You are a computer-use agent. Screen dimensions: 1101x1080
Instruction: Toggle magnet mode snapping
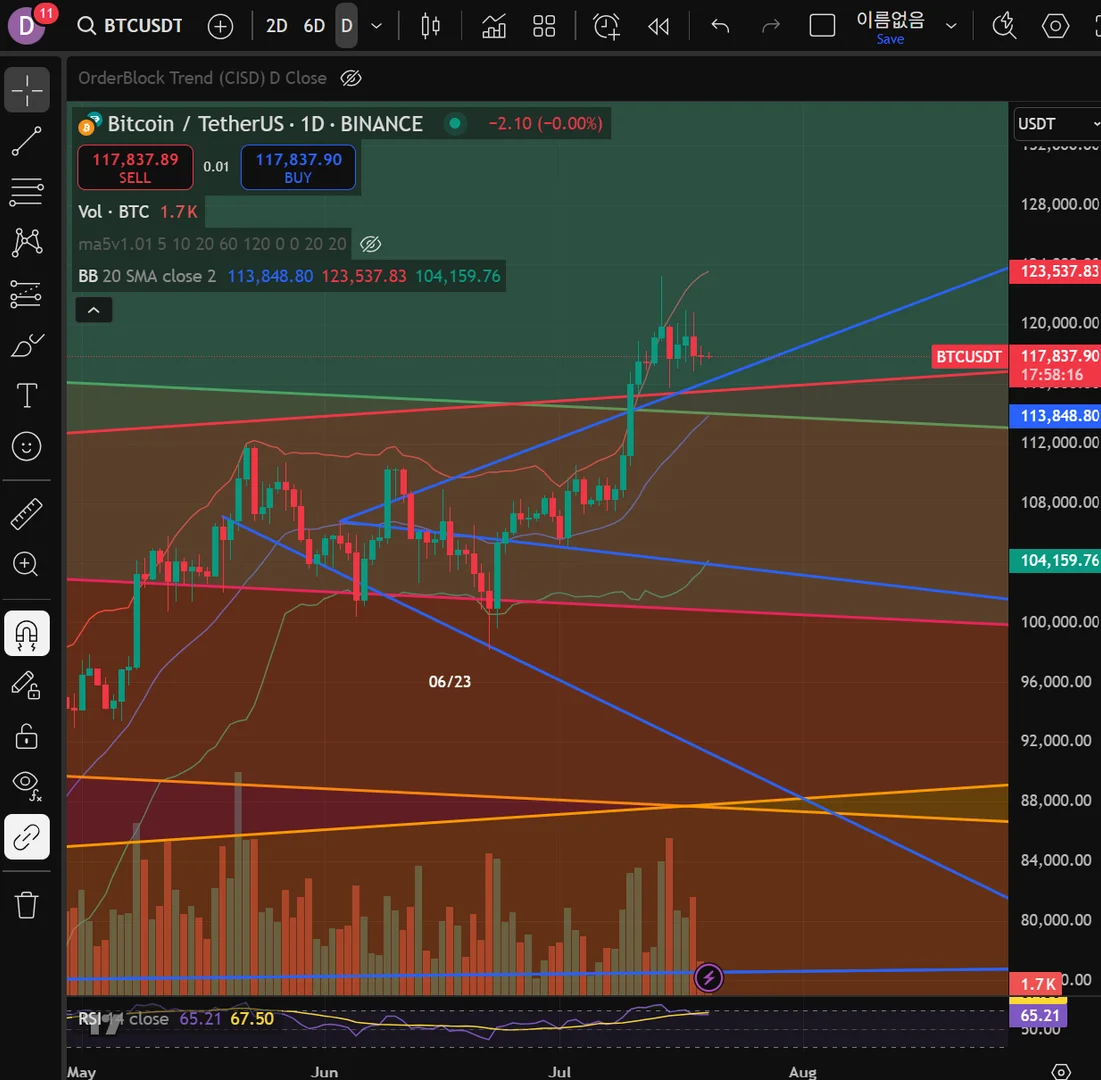pos(27,633)
